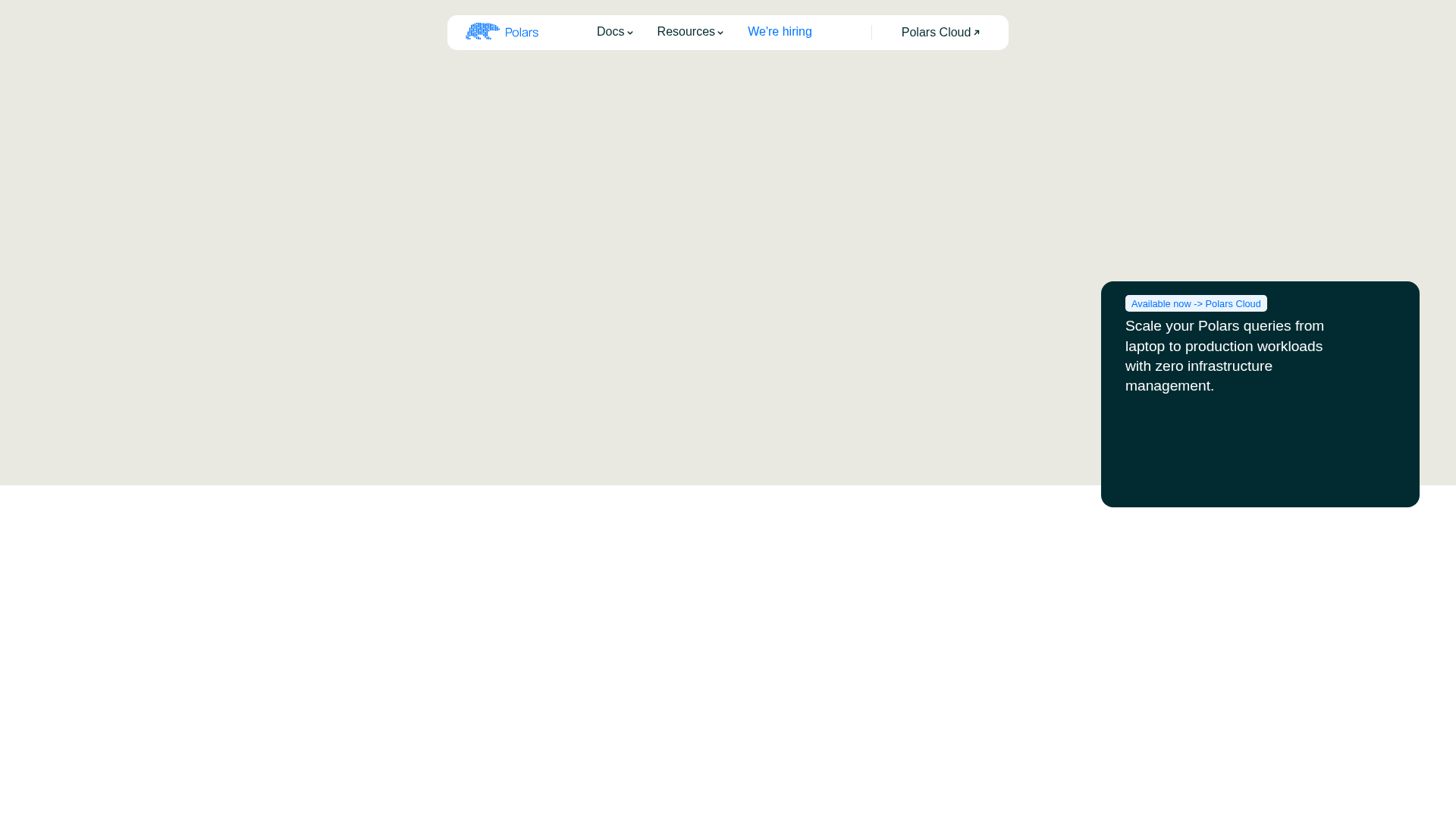Click the chevron next to Docs
Image resolution: width=1456 pixels, height=819 pixels.
click(630, 33)
